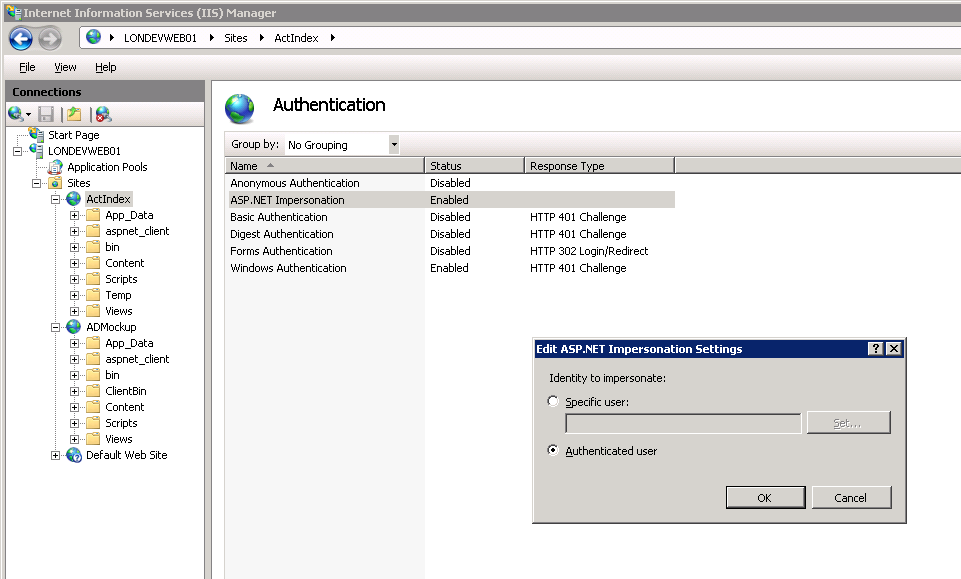Sort by the Name column header
Viewport: 961px width, 579px height.
click(325, 165)
